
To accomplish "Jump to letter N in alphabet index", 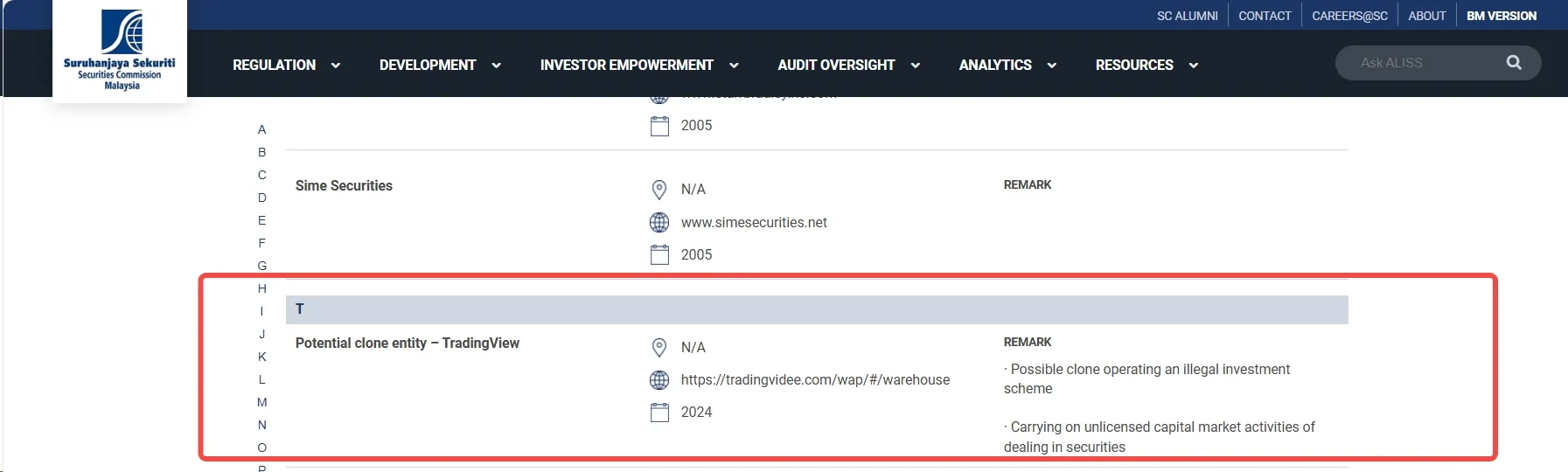I will [x=261, y=425].
